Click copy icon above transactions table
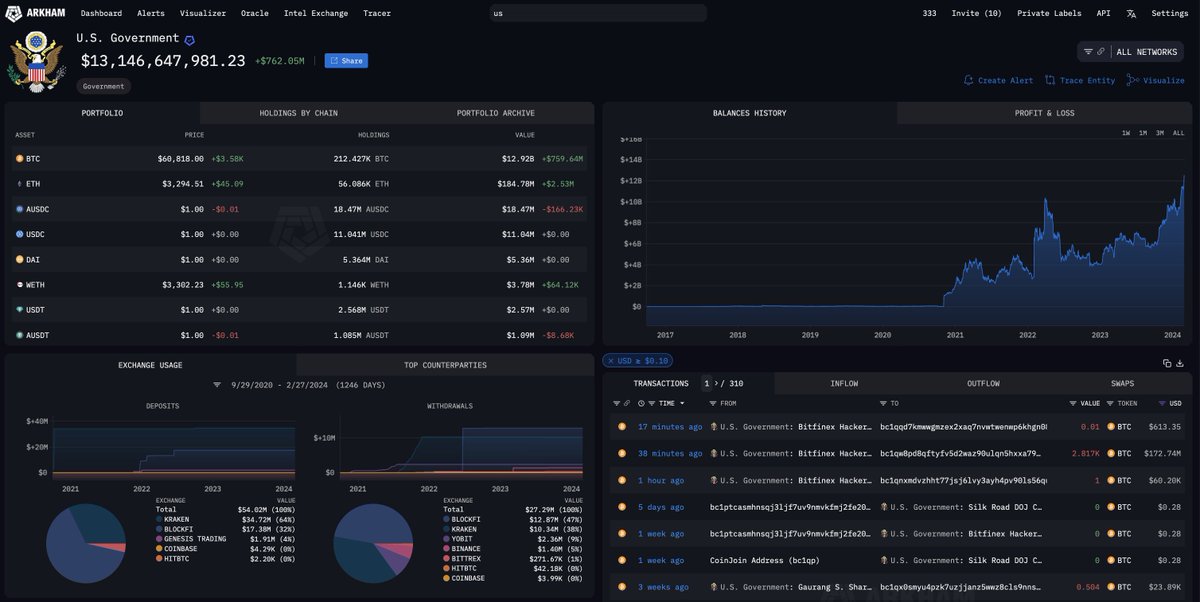The height and width of the screenshot is (602, 1200). coord(1167,363)
